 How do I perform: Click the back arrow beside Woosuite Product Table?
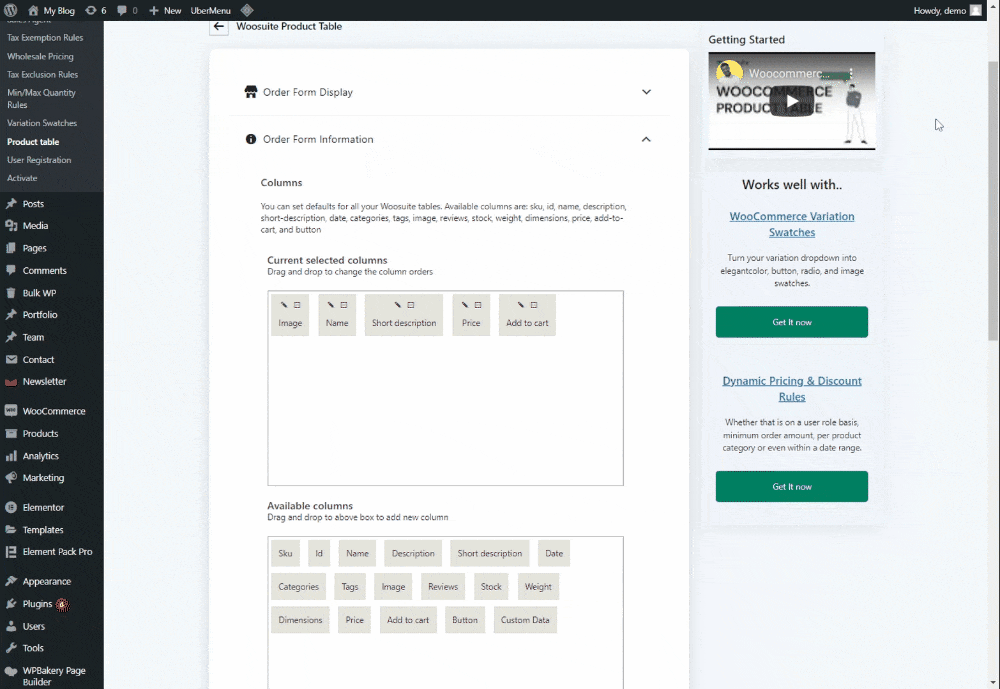click(219, 27)
